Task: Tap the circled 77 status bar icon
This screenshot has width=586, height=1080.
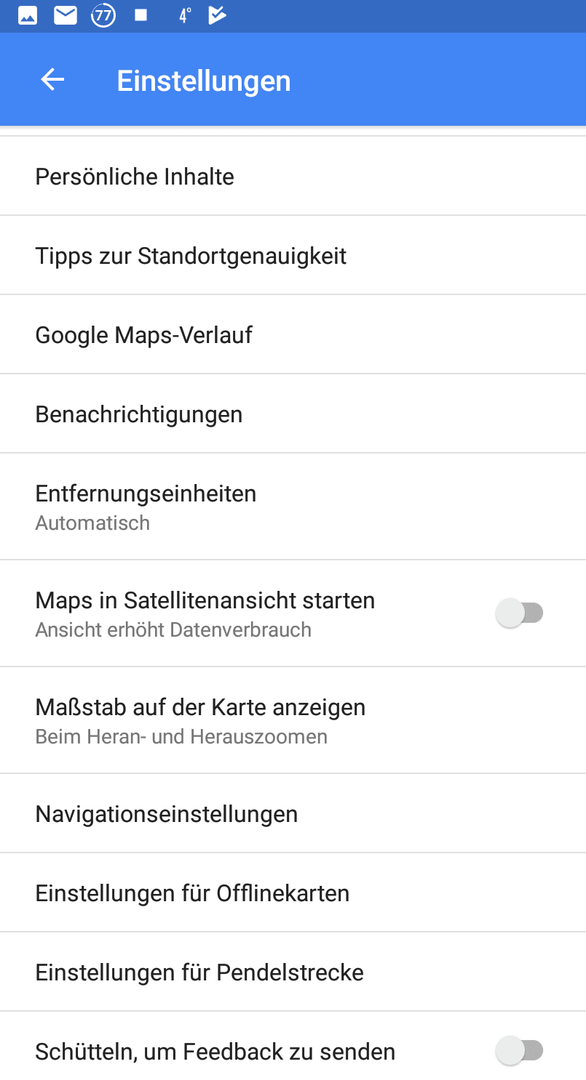Action: [103, 16]
